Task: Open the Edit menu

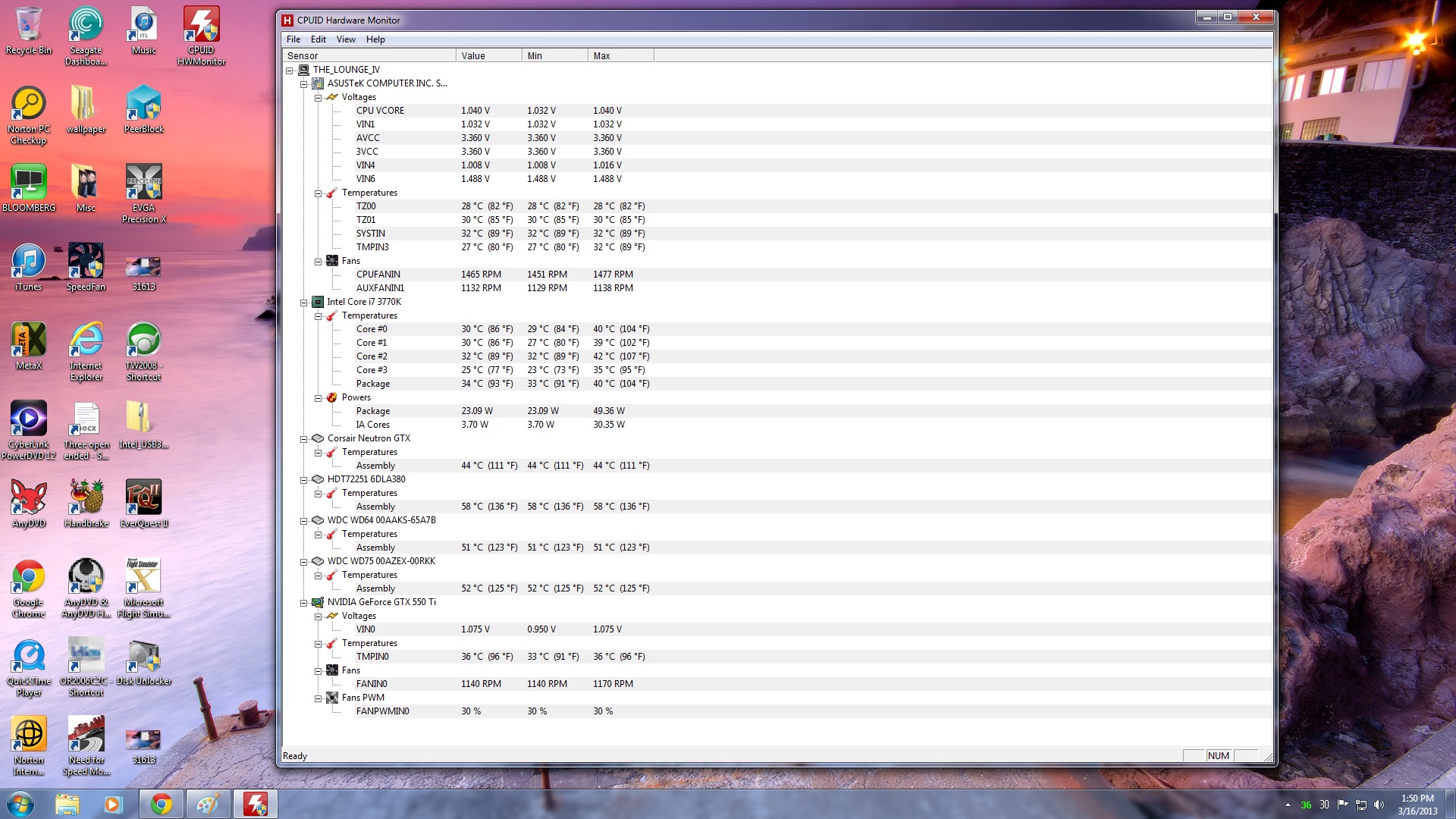Action: [x=318, y=39]
